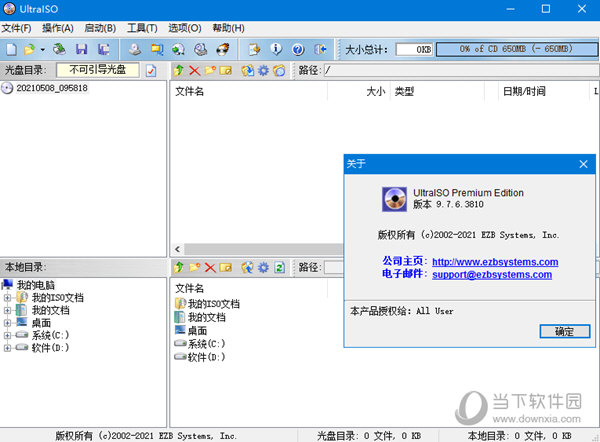Click the CD 650MB capacity progress bar
Image resolution: width=600 pixels, height=442 pixels.
(x=517, y=49)
